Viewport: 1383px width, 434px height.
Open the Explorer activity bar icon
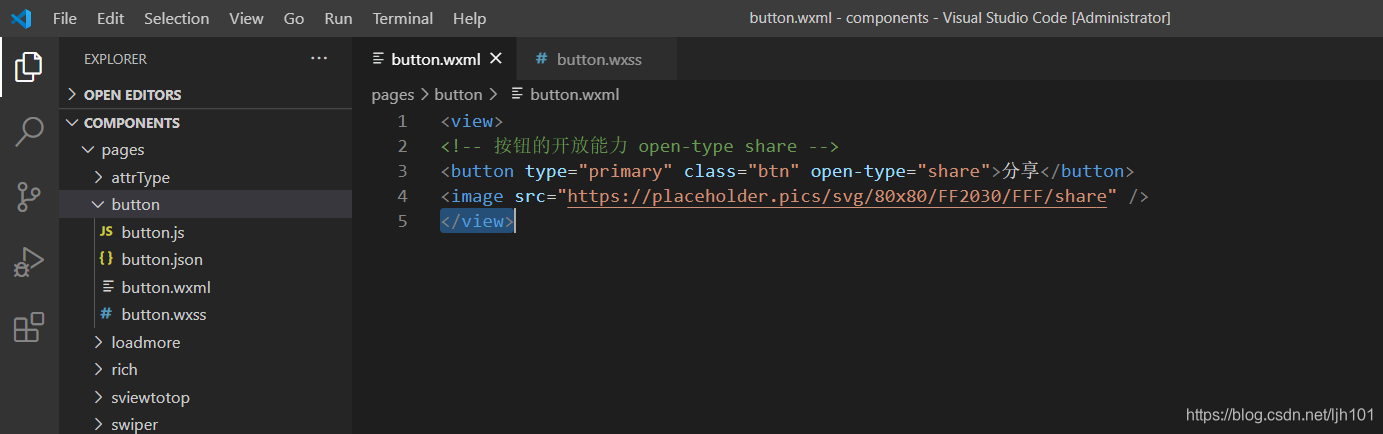pos(29,67)
